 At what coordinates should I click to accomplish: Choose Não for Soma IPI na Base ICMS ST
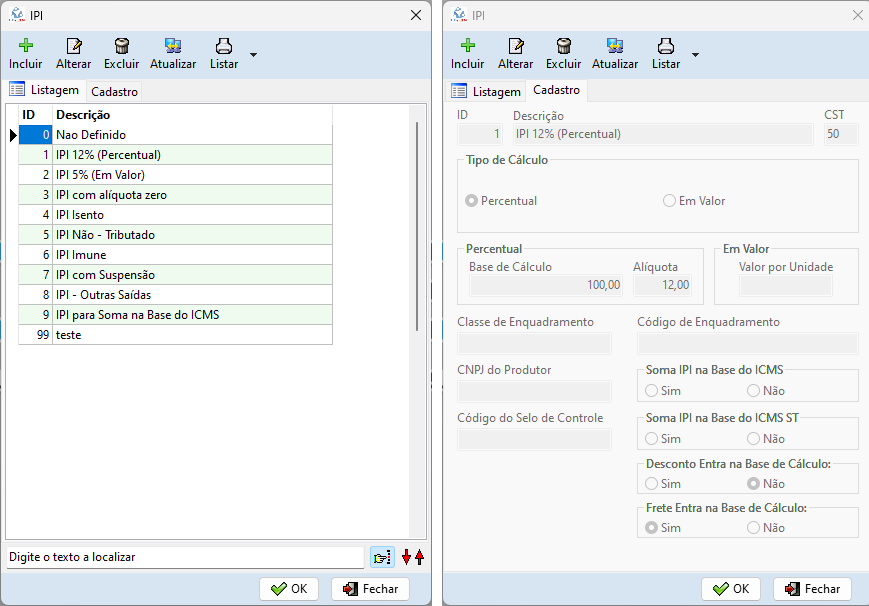753,439
